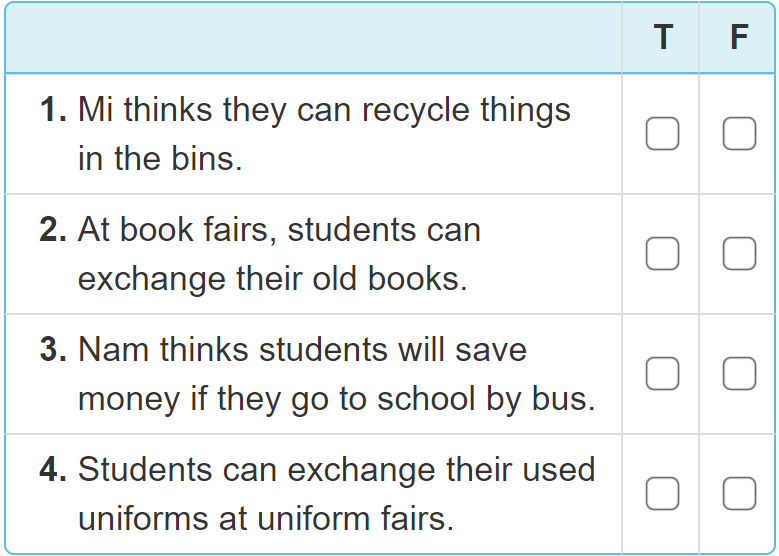The width and height of the screenshot is (779, 556).
Task: Click the bold number 3 label
Action: 53,350
